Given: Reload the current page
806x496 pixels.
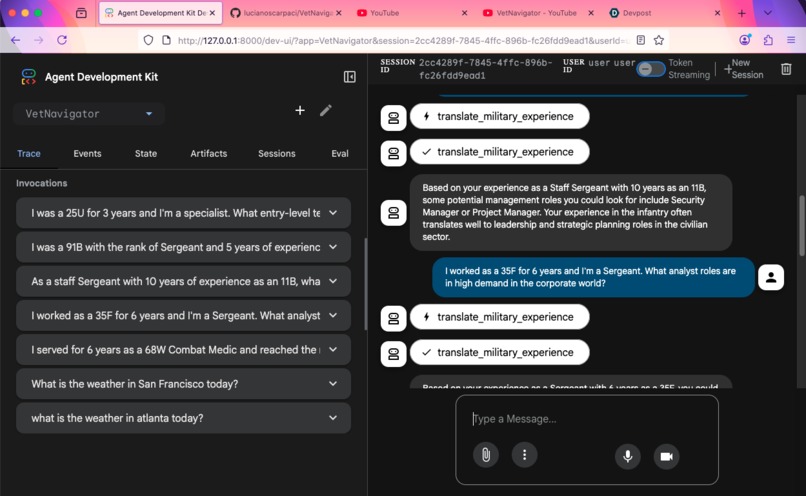Looking at the screenshot, I should 62,40.
